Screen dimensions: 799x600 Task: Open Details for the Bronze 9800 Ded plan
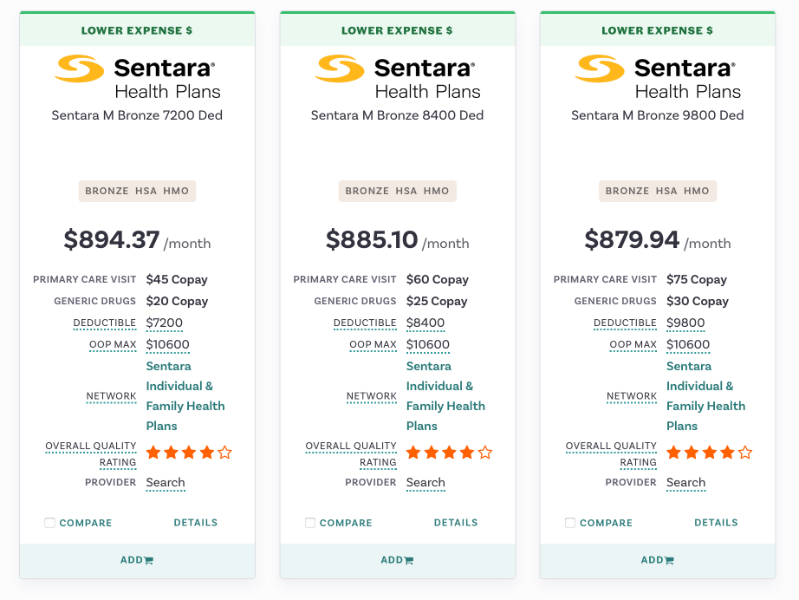(715, 523)
